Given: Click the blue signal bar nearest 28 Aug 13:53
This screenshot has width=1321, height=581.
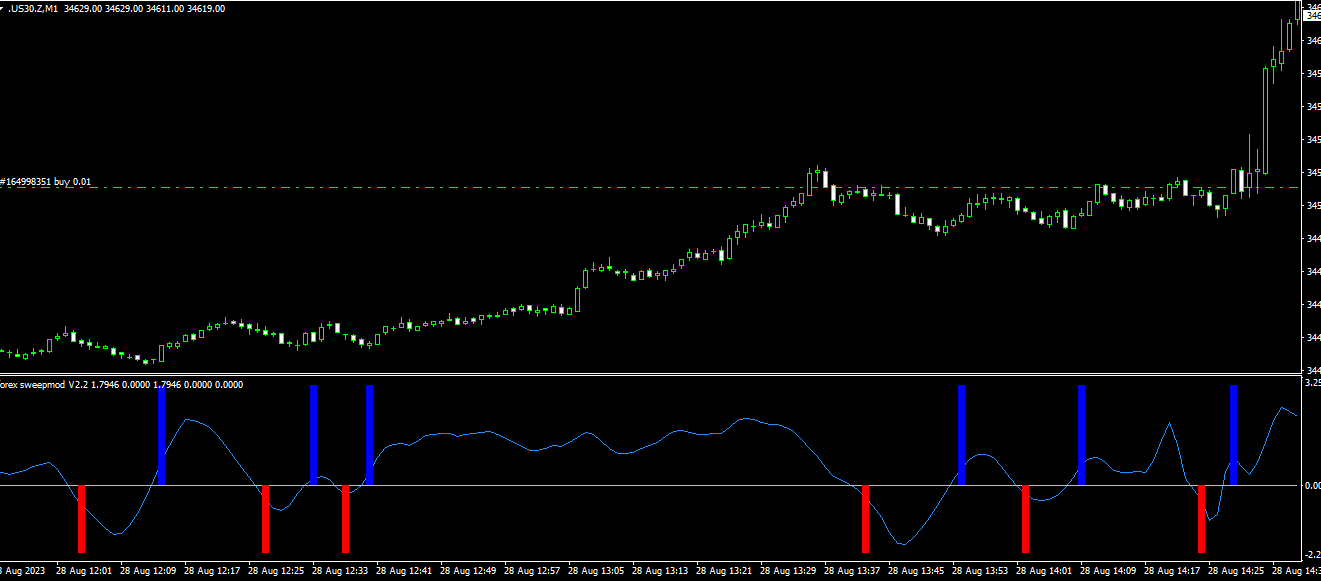Looking at the screenshot, I should click(962, 435).
